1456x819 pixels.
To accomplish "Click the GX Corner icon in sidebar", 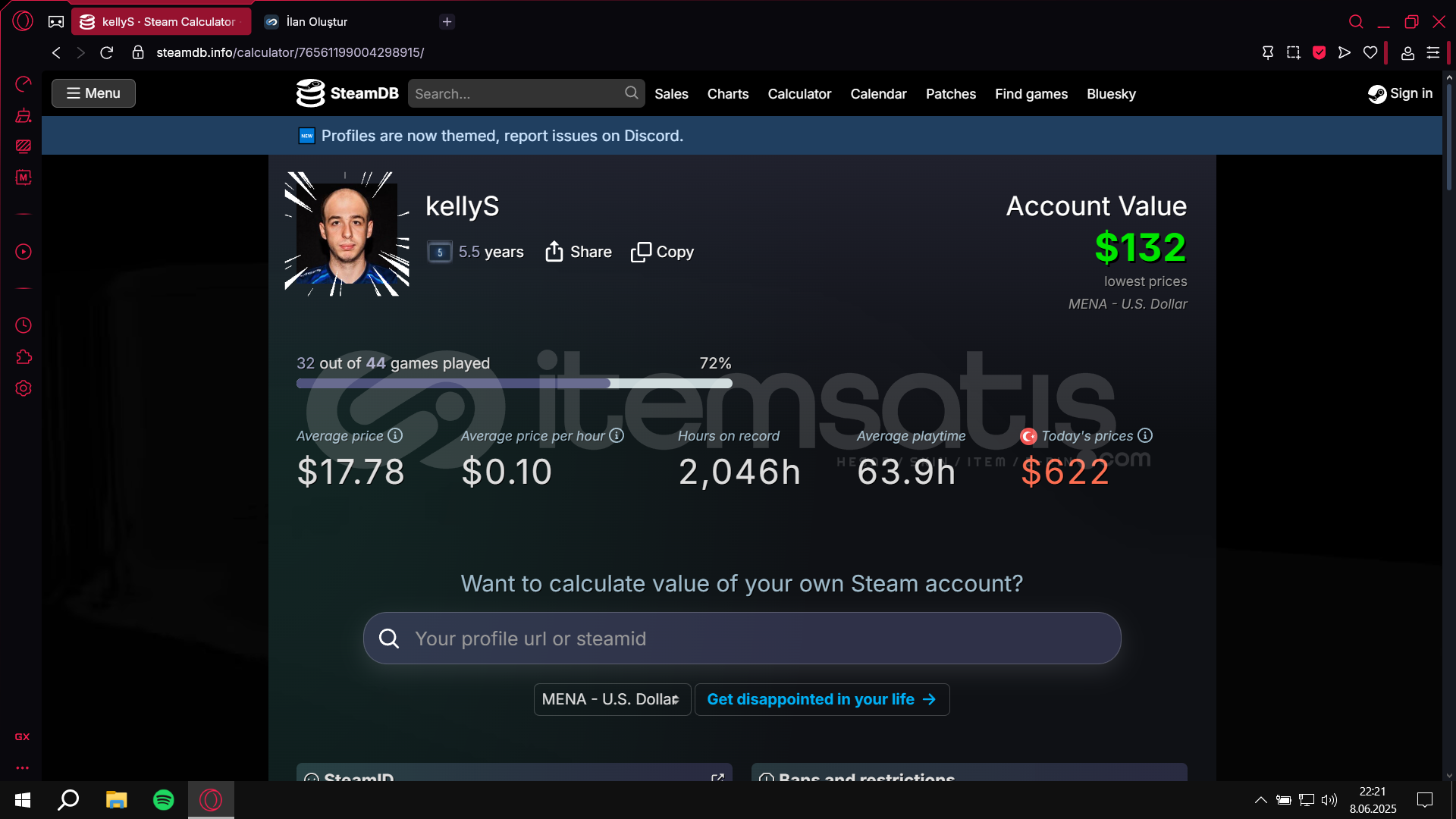I will pos(23,736).
